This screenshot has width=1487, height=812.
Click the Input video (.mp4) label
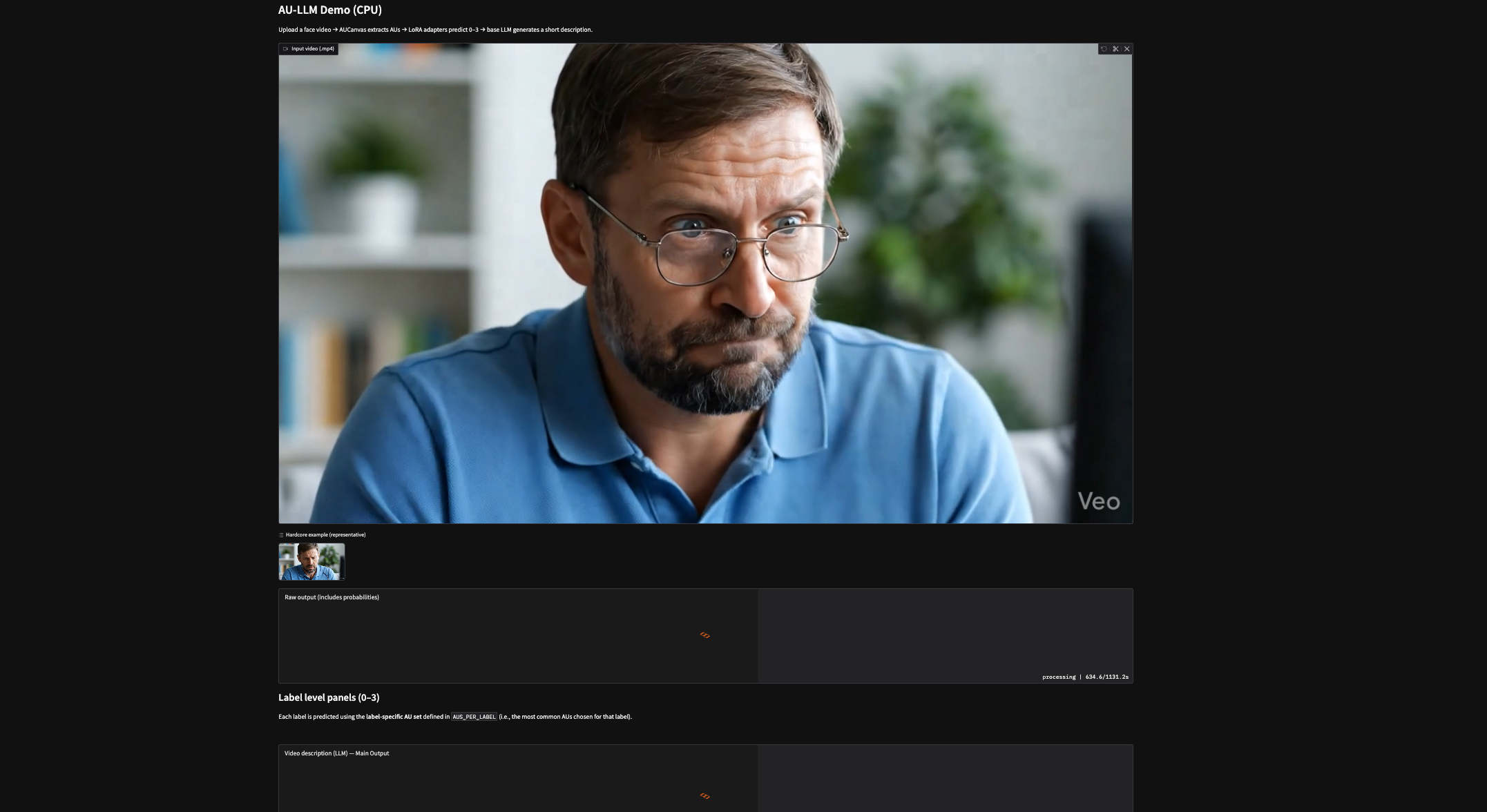(x=312, y=49)
